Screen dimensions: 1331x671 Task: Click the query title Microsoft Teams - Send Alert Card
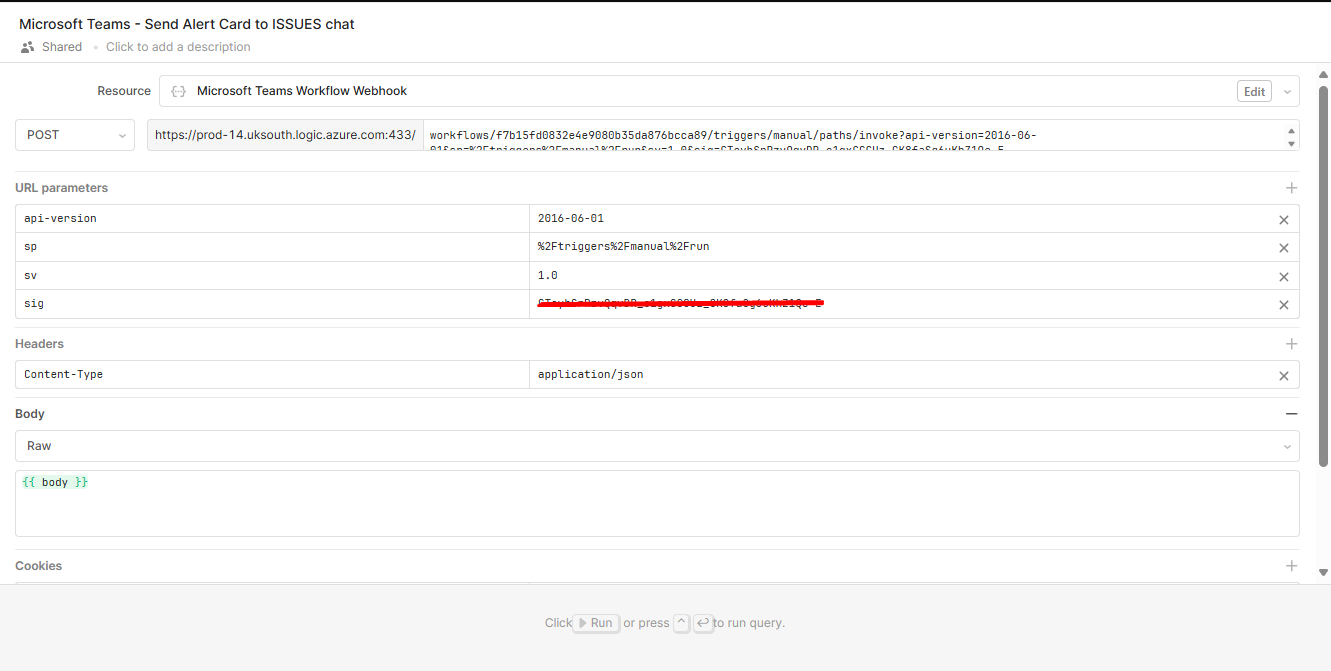pos(187,24)
